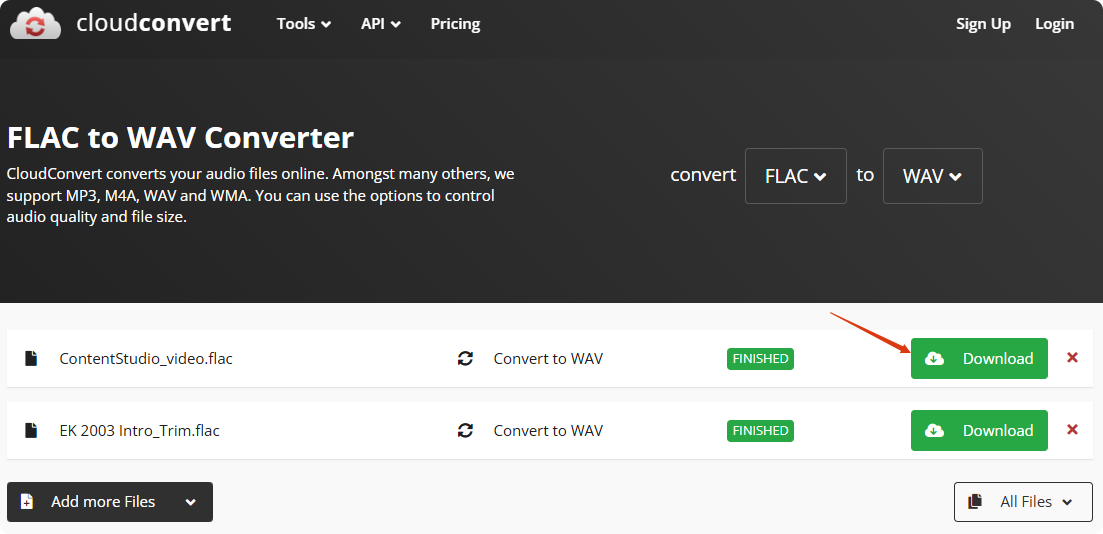The image size is (1103, 534).
Task: Open the API menu
Action: pos(380,24)
